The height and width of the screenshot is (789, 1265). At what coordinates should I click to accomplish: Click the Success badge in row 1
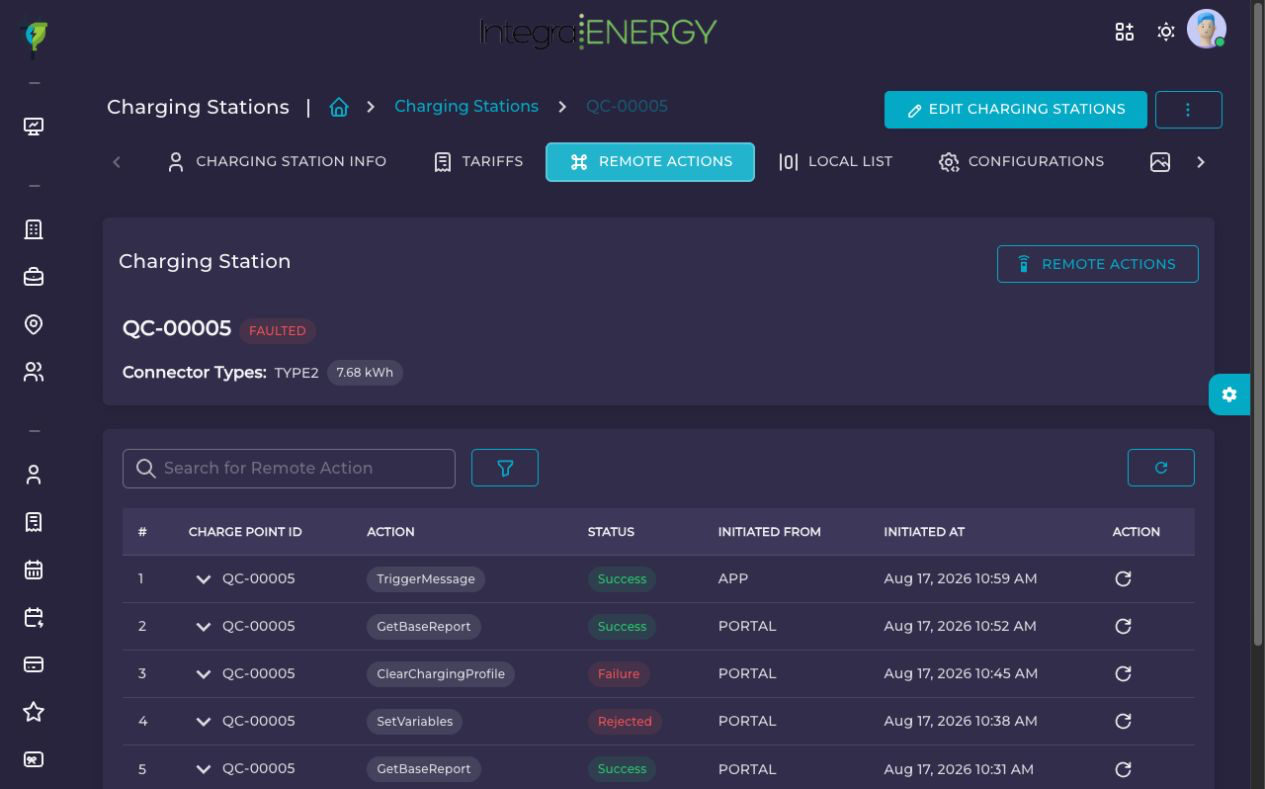622,579
